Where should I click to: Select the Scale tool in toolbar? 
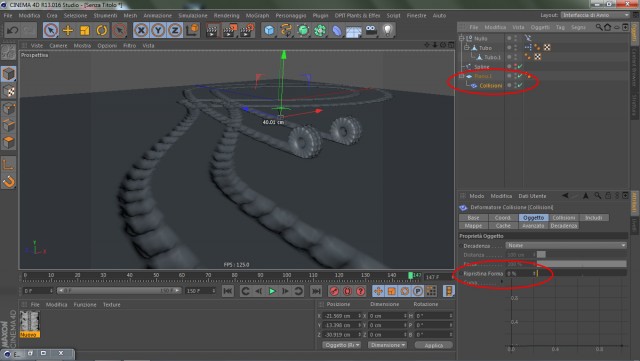pyautogui.click(x=85, y=30)
